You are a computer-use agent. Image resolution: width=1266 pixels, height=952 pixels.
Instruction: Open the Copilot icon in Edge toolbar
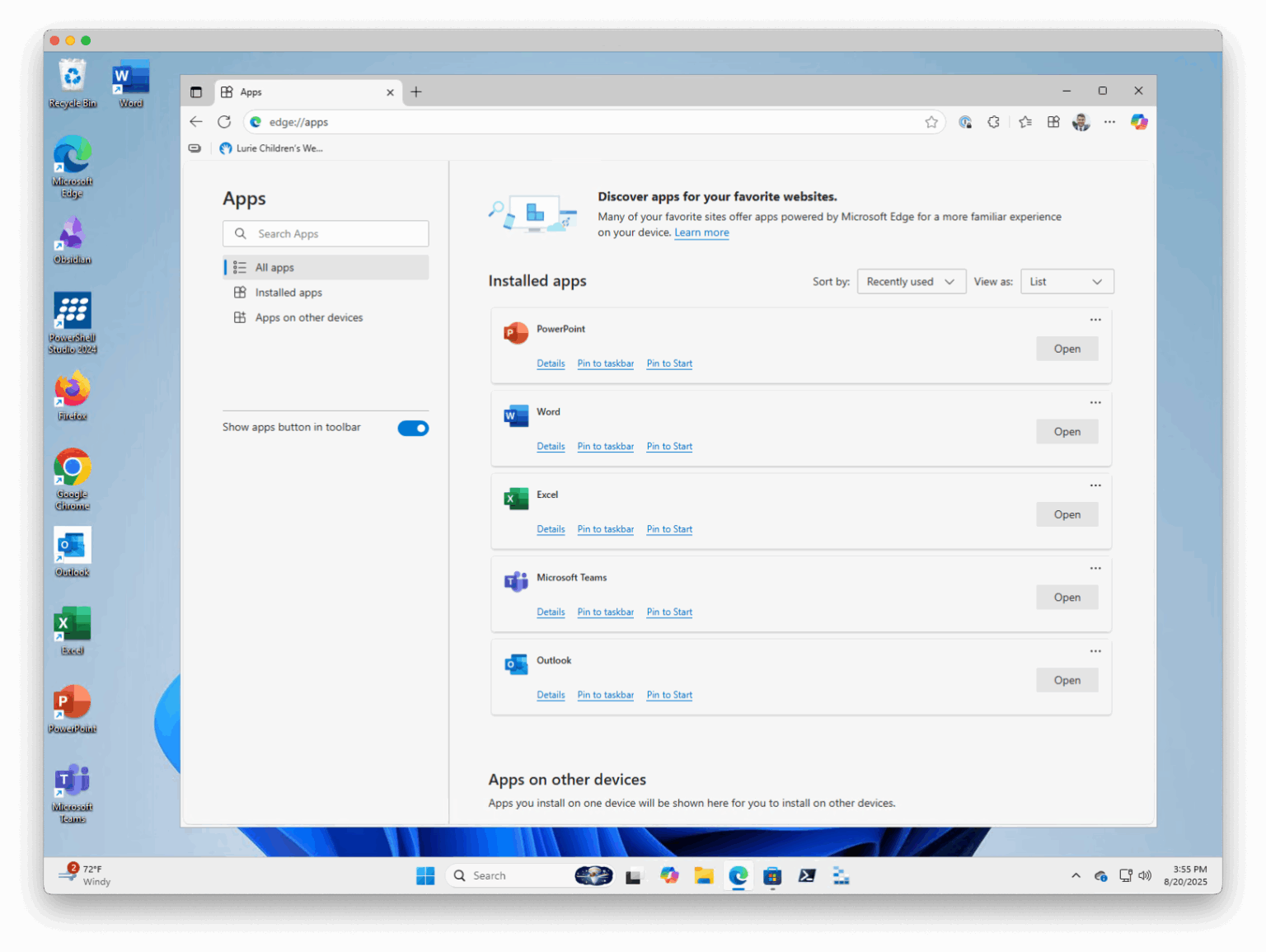click(1140, 121)
